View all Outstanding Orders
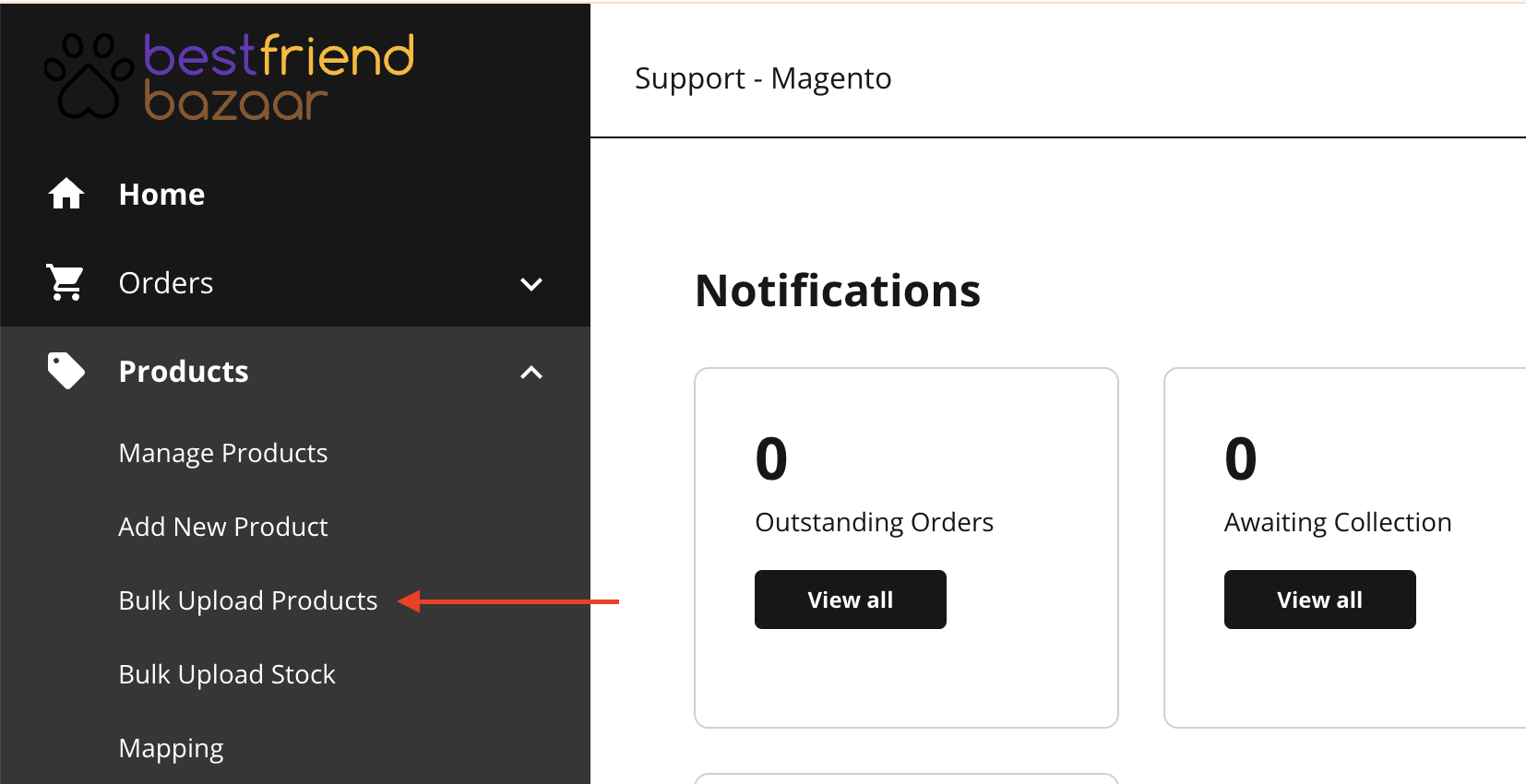This screenshot has width=1526, height=784. point(851,600)
